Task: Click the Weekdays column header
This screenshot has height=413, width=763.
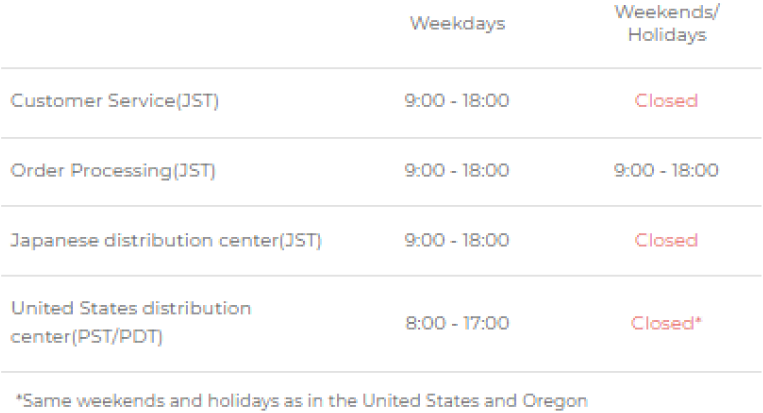Action: pyautogui.click(x=457, y=23)
